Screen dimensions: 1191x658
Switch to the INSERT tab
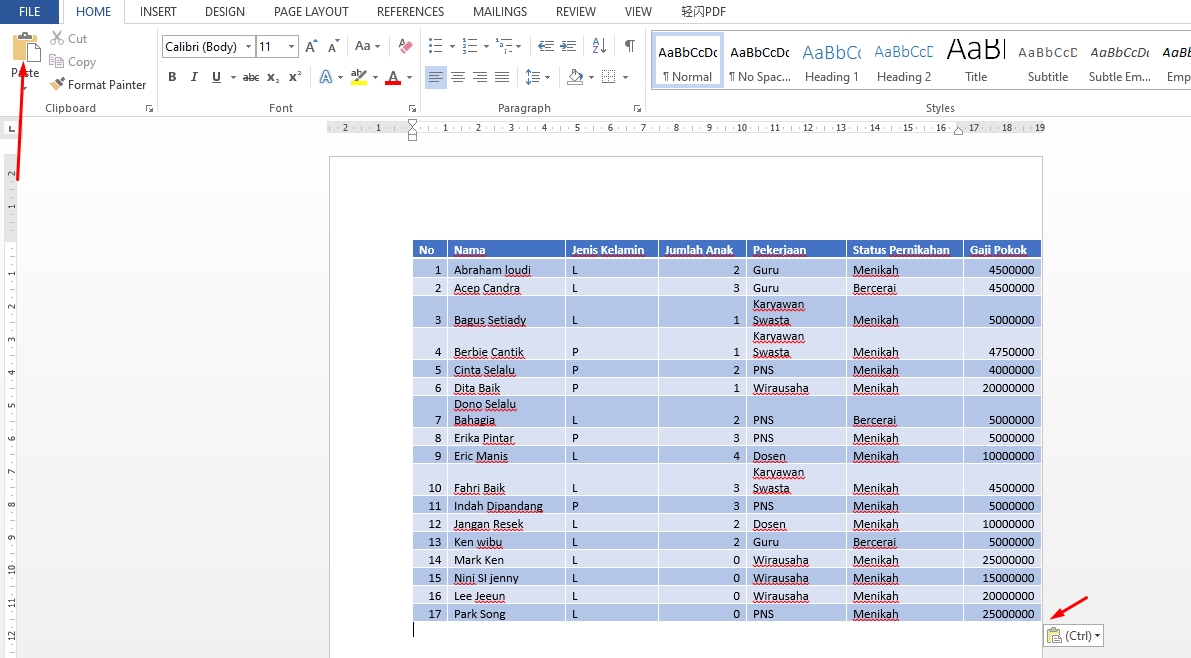[158, 11]
